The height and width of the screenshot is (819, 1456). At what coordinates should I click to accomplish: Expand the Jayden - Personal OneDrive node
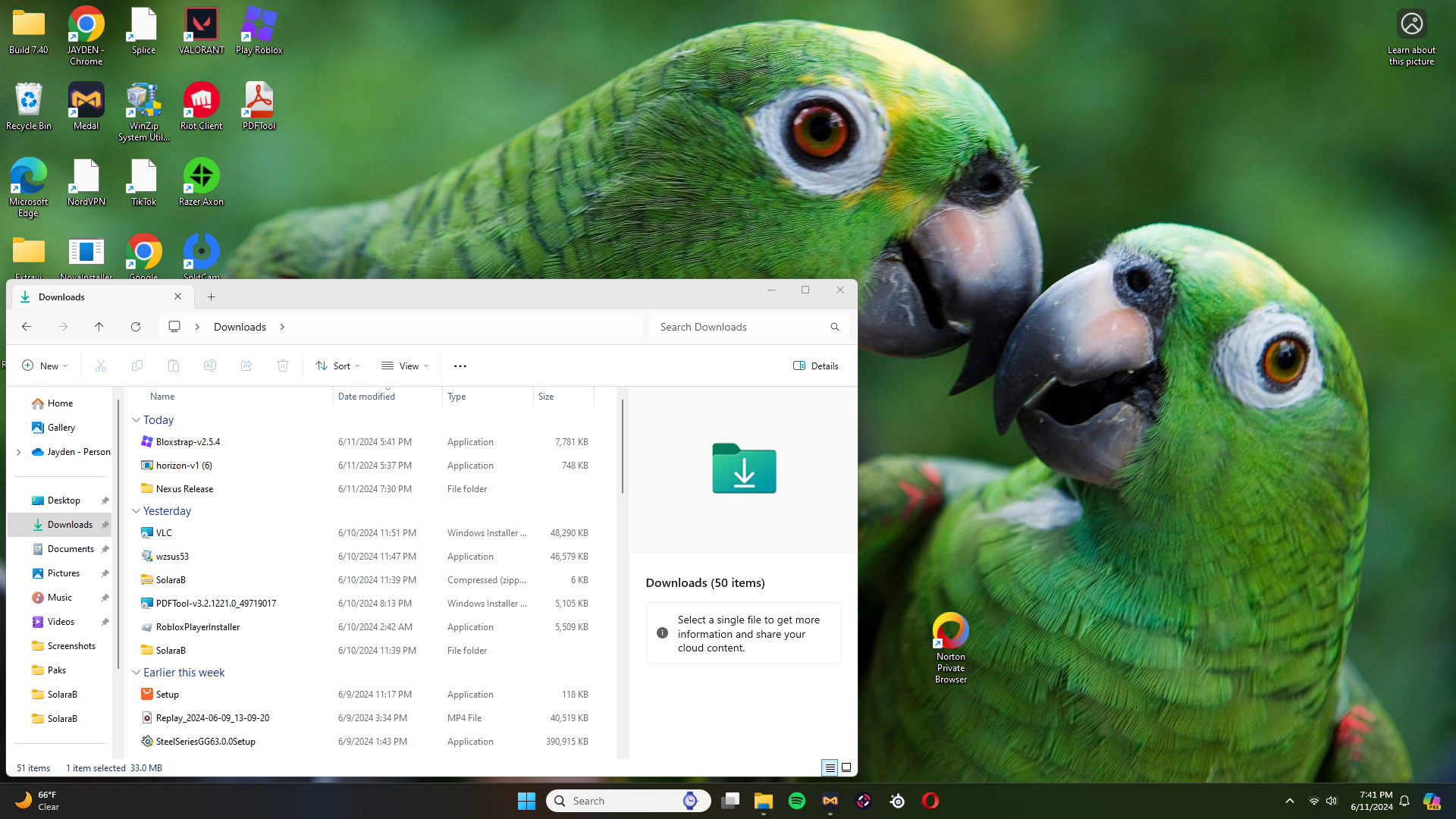18,452
